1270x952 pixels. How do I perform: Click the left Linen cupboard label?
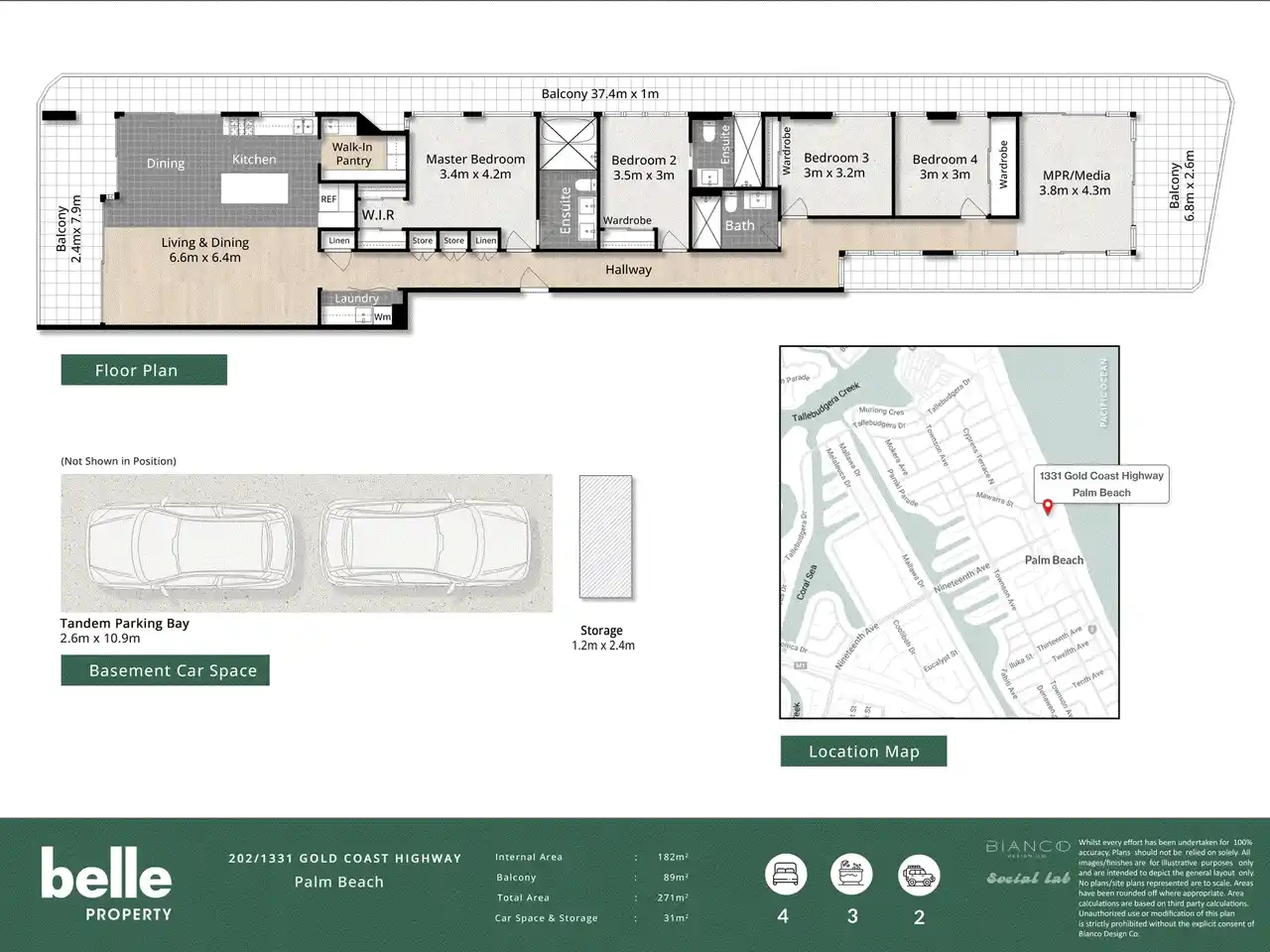pos(339,240)
